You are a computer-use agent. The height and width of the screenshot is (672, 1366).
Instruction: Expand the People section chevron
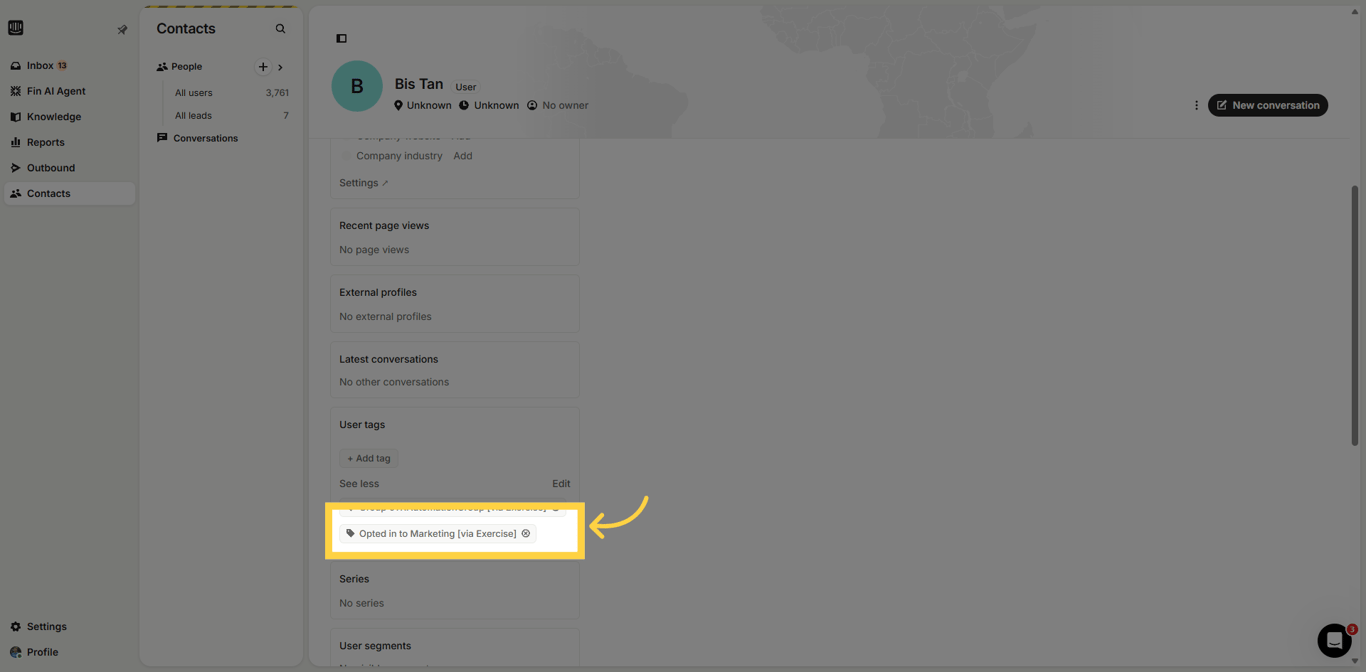[x=280, y=66]
